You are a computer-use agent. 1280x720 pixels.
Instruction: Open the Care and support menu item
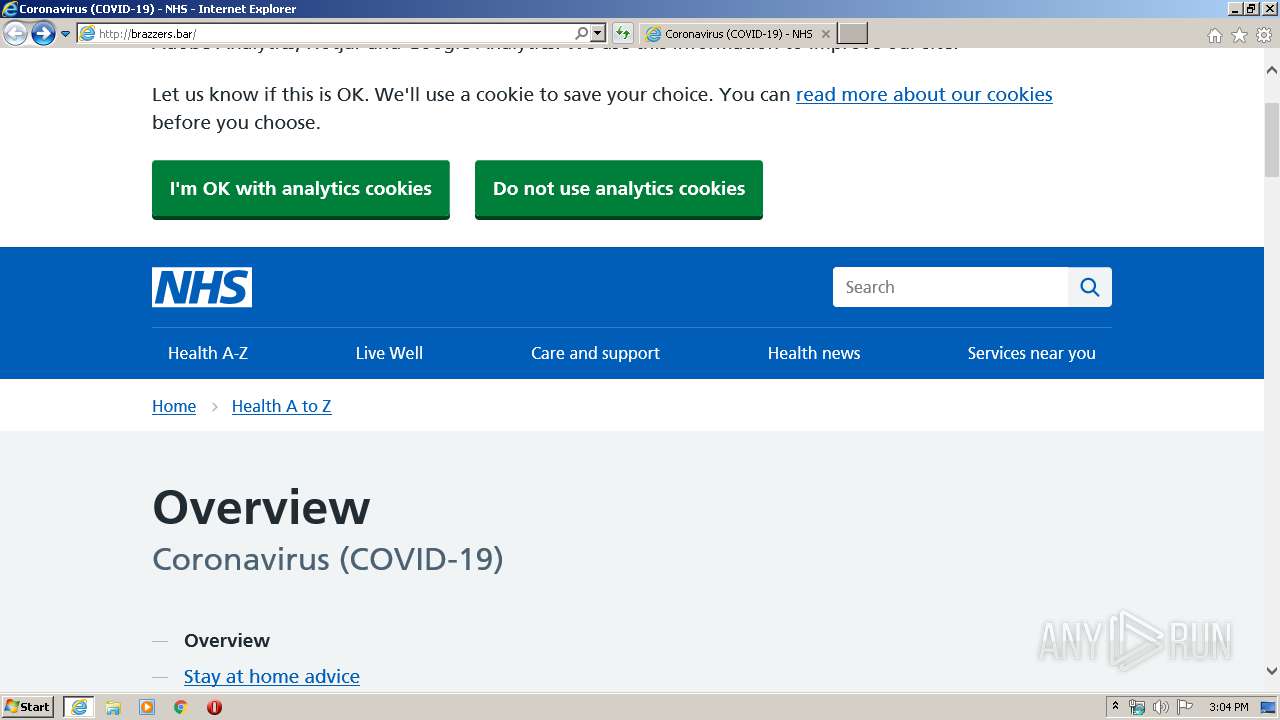tap(595, 353)
